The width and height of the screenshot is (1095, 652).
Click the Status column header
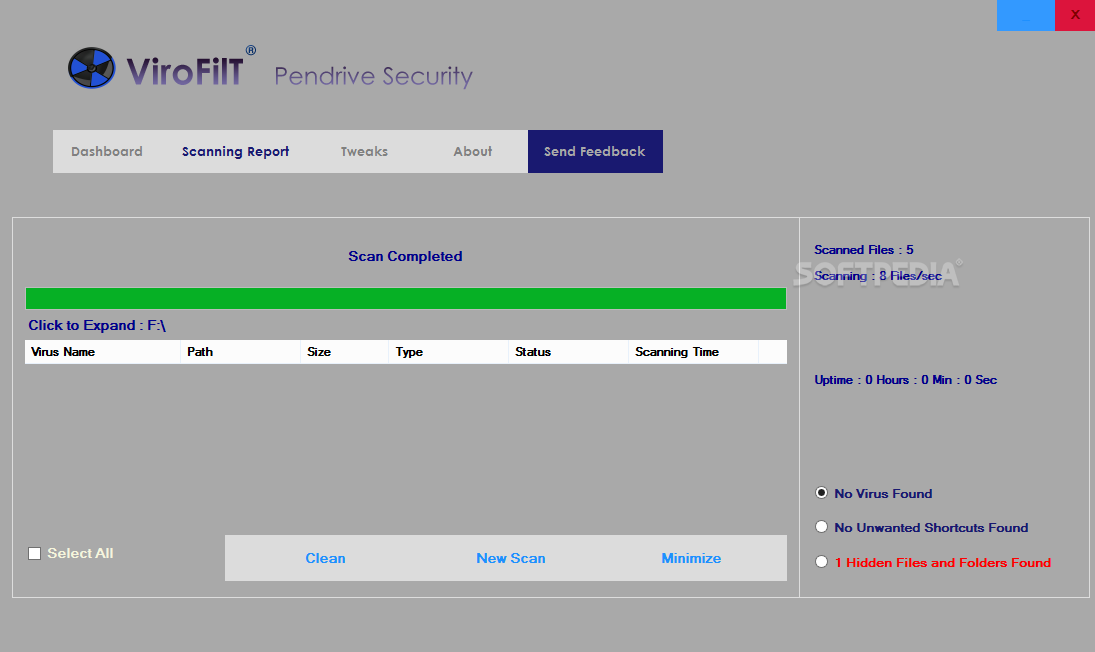568,352
